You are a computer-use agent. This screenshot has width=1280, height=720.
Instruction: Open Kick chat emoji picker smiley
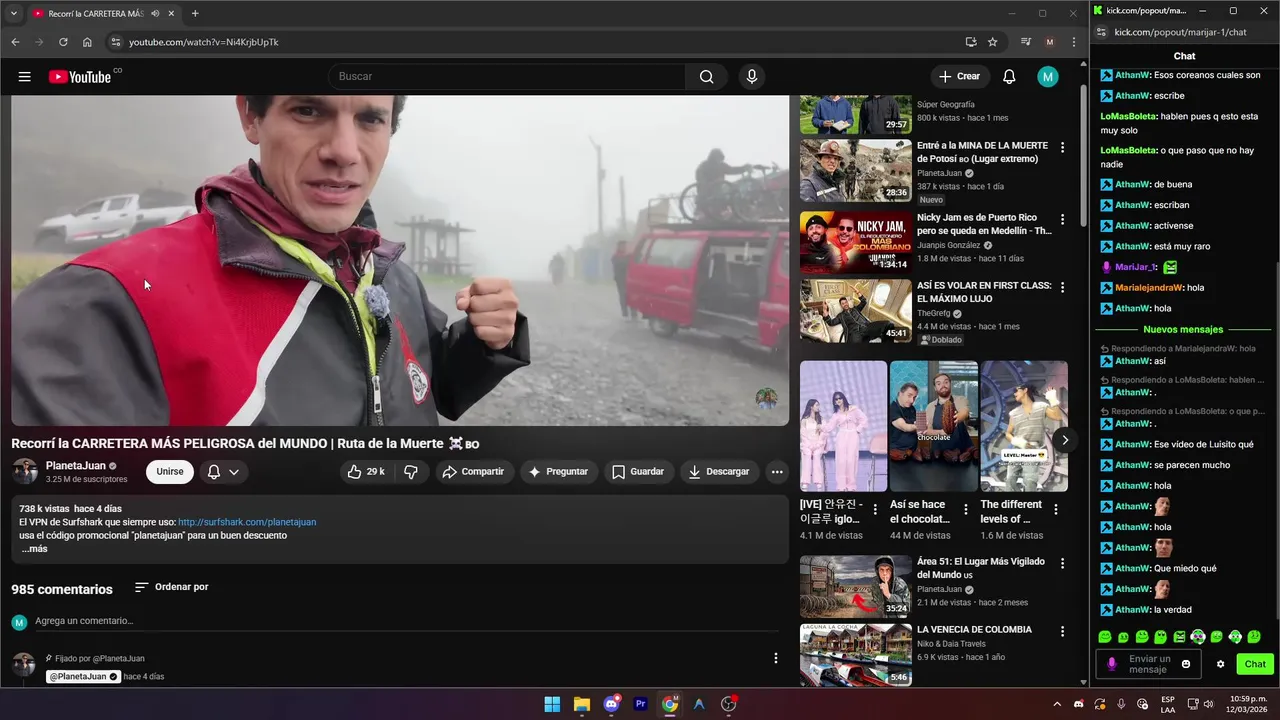(x=1186, y=664)
